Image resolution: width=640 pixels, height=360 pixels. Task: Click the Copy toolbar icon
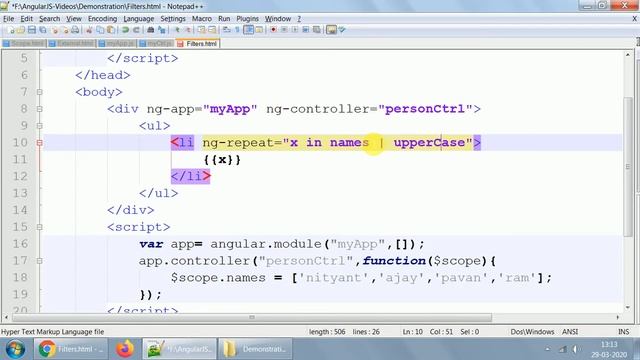[100, 30]
